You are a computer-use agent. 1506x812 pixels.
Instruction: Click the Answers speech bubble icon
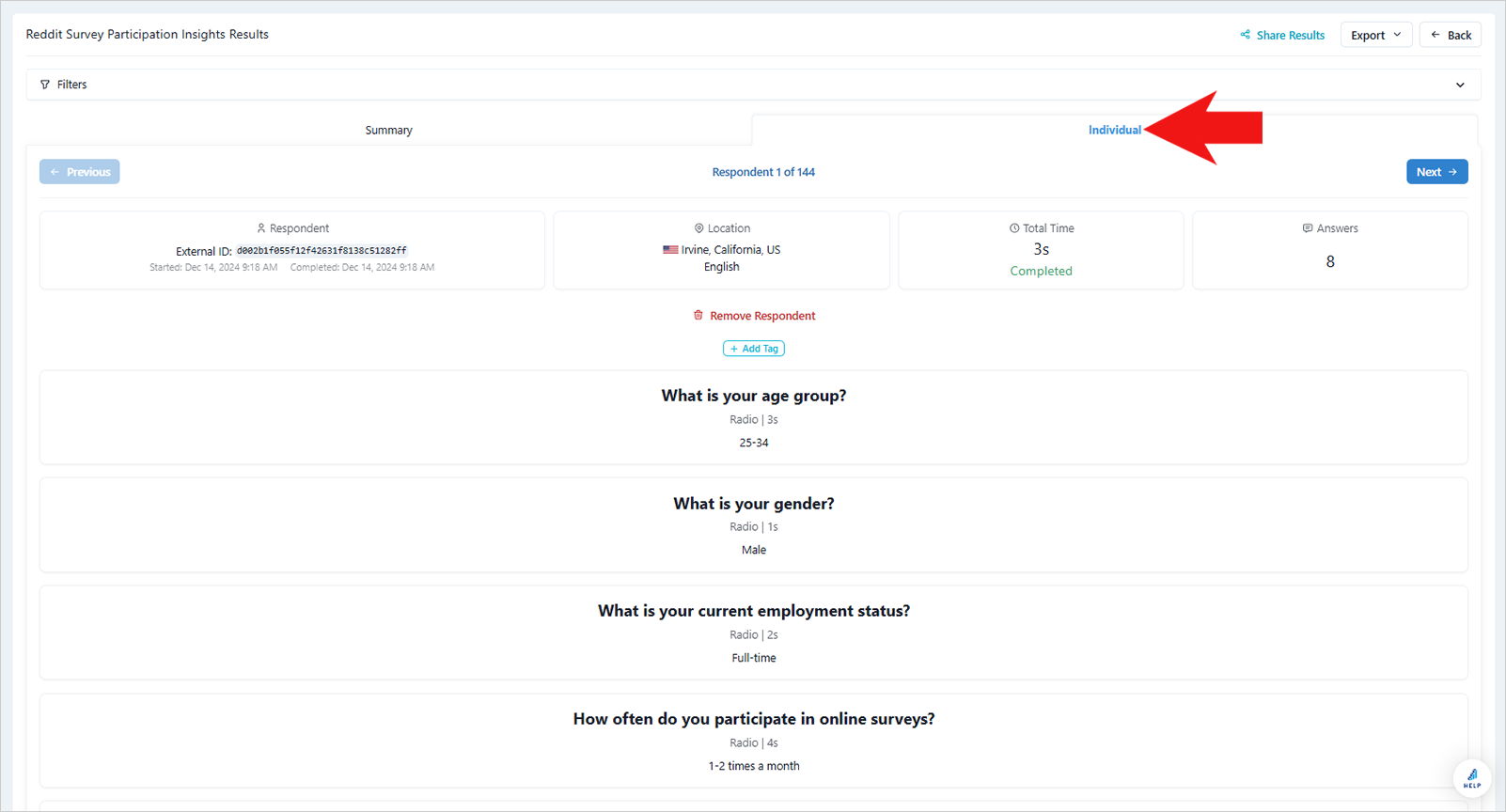click(x=1308, y=228)
